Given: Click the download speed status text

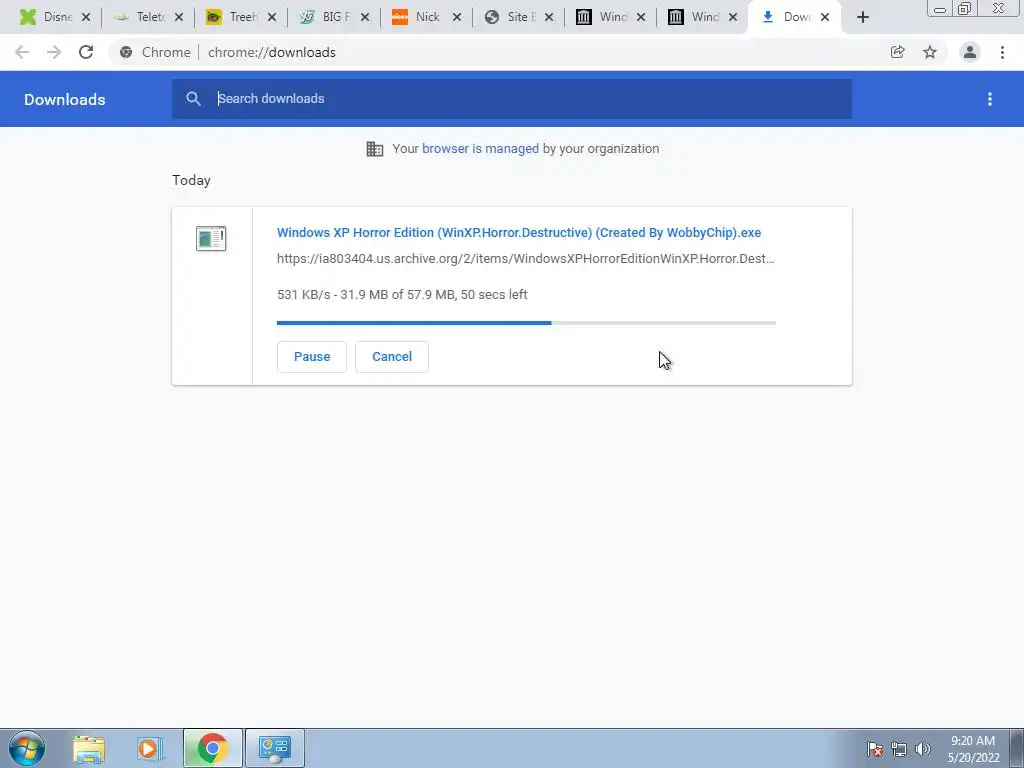Looking at the screenshot, I should tap(402, 295).
